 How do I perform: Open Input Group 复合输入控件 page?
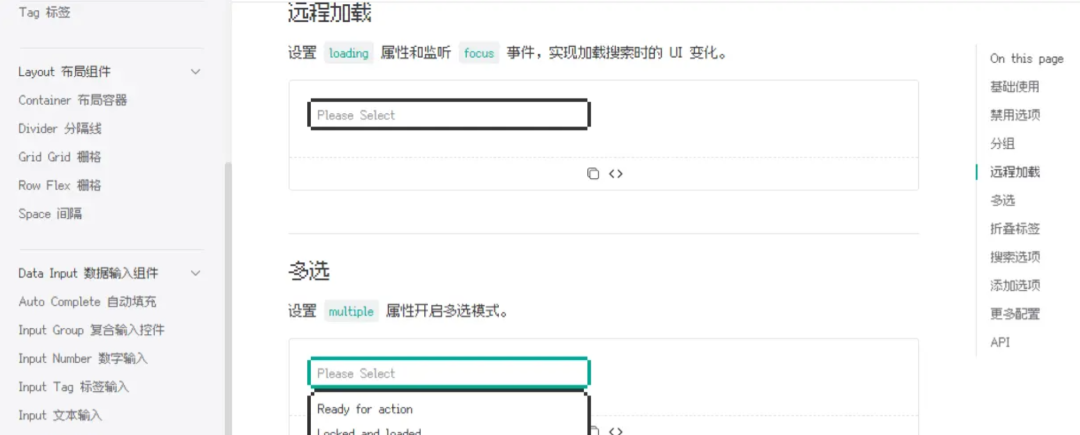(x=92, y=330)
